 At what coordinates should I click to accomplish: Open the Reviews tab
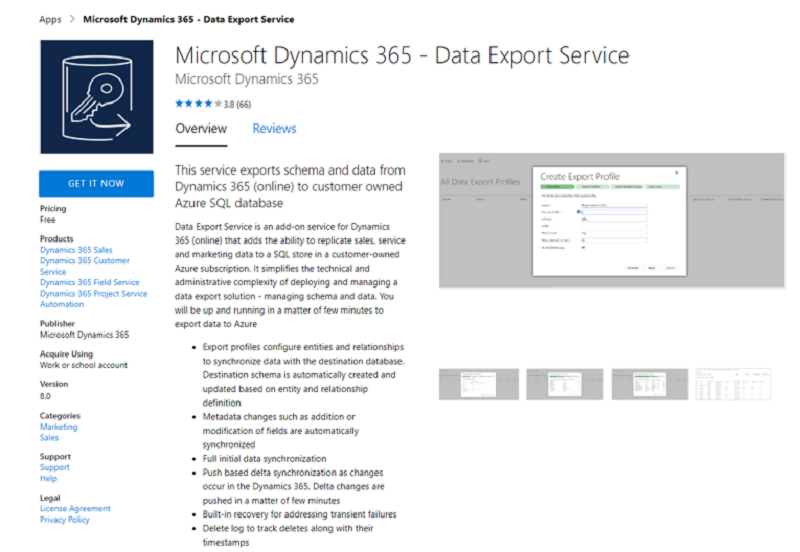[x=274, y=129]
